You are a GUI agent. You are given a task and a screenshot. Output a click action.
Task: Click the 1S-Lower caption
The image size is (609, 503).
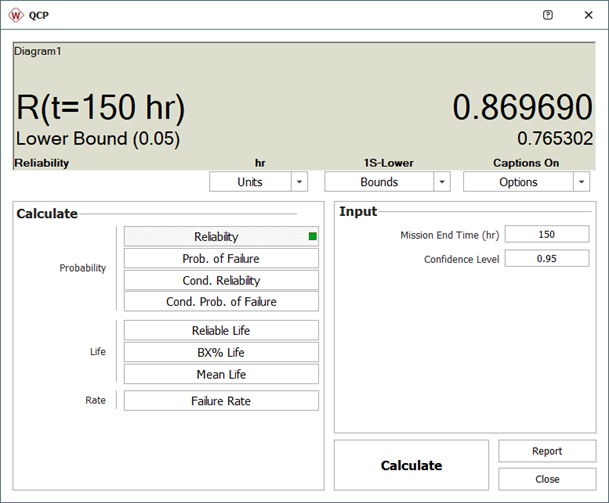point(388,163)
